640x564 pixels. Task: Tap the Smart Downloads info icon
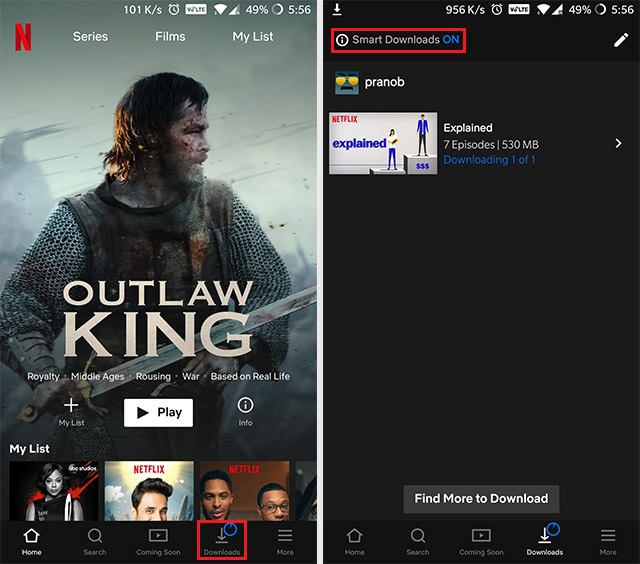coord(342,40)
